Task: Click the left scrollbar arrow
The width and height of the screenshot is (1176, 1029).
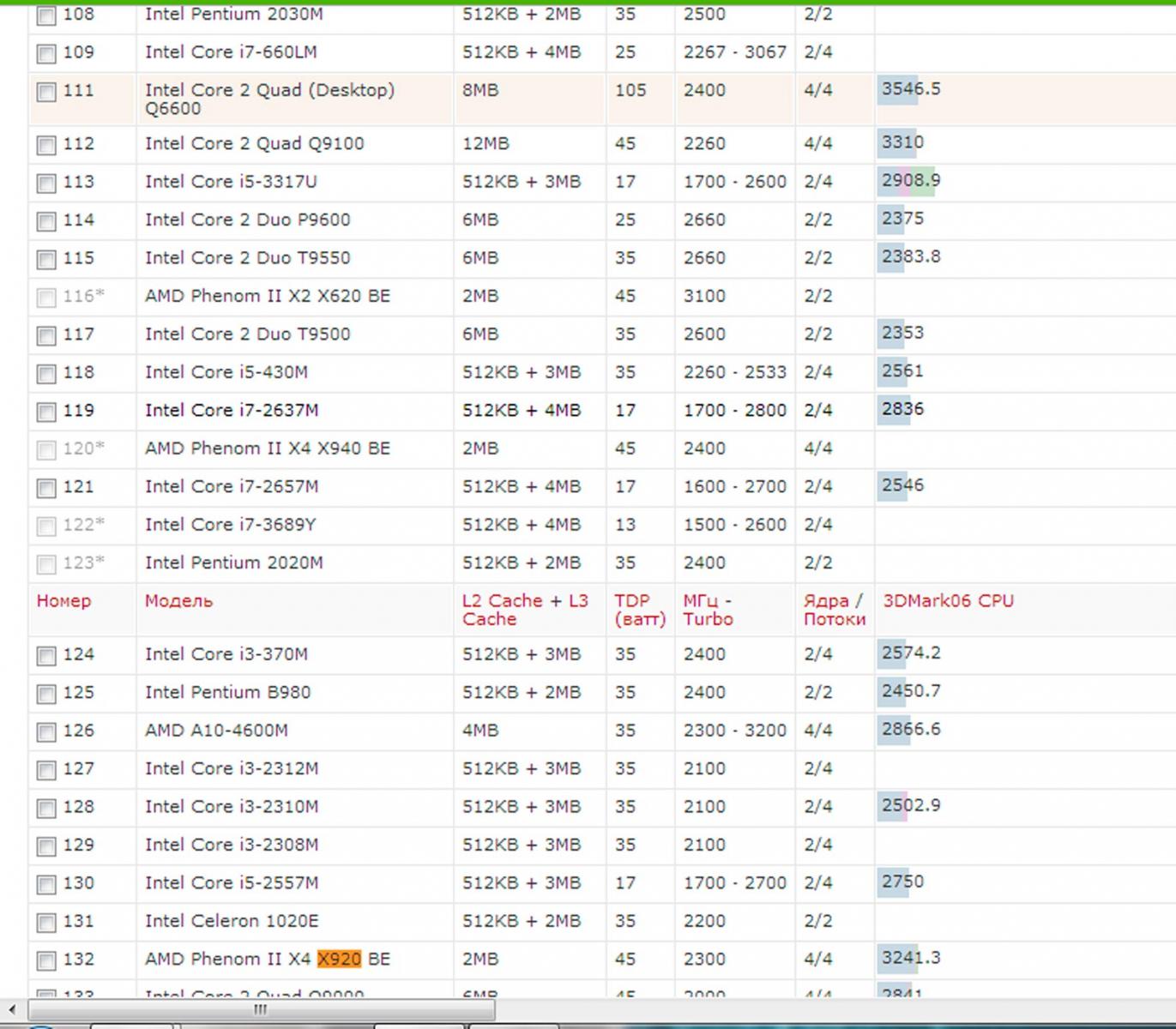Action: 12,1009
